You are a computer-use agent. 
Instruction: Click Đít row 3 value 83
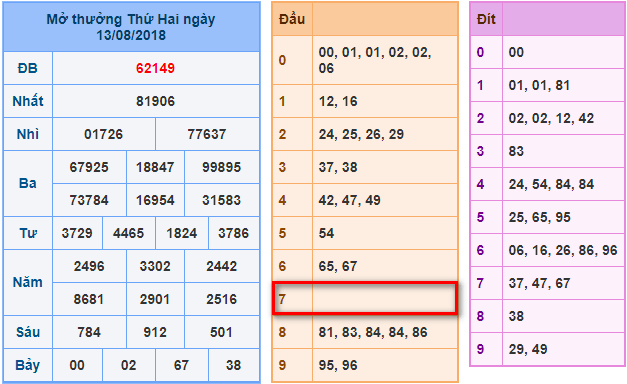(x=516, y=151)
